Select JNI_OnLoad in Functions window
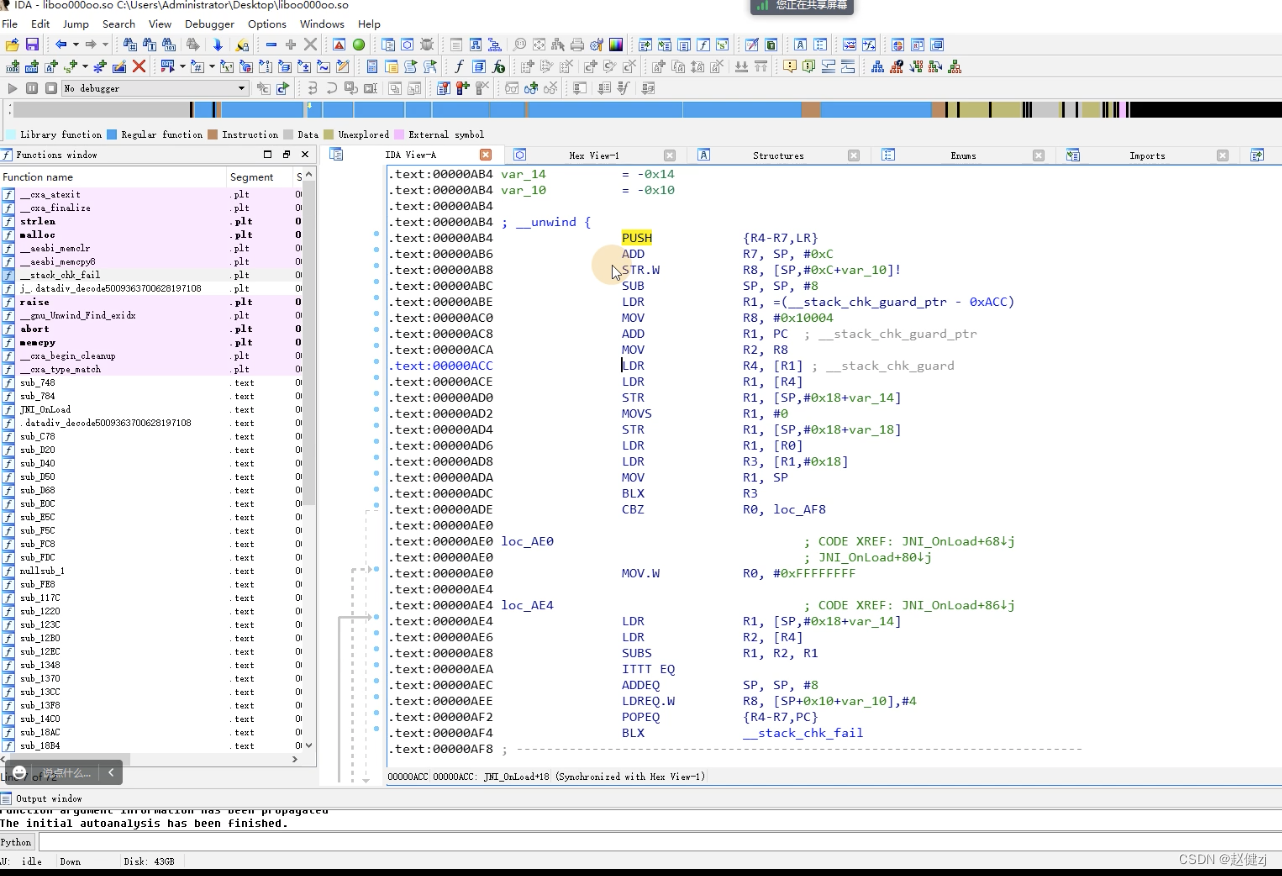1282x876 pixels. (x=45, y=409)
